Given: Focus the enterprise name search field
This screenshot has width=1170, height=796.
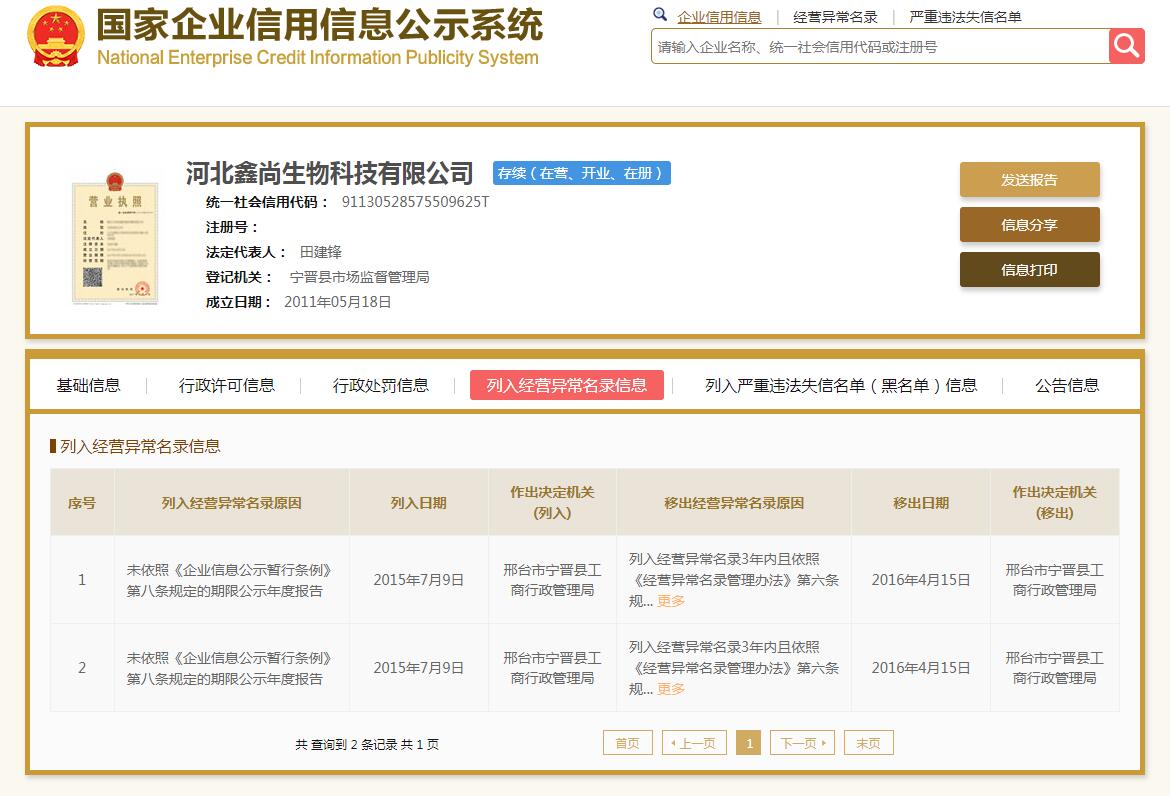Looking at the screenshot, I should (880, 46).
